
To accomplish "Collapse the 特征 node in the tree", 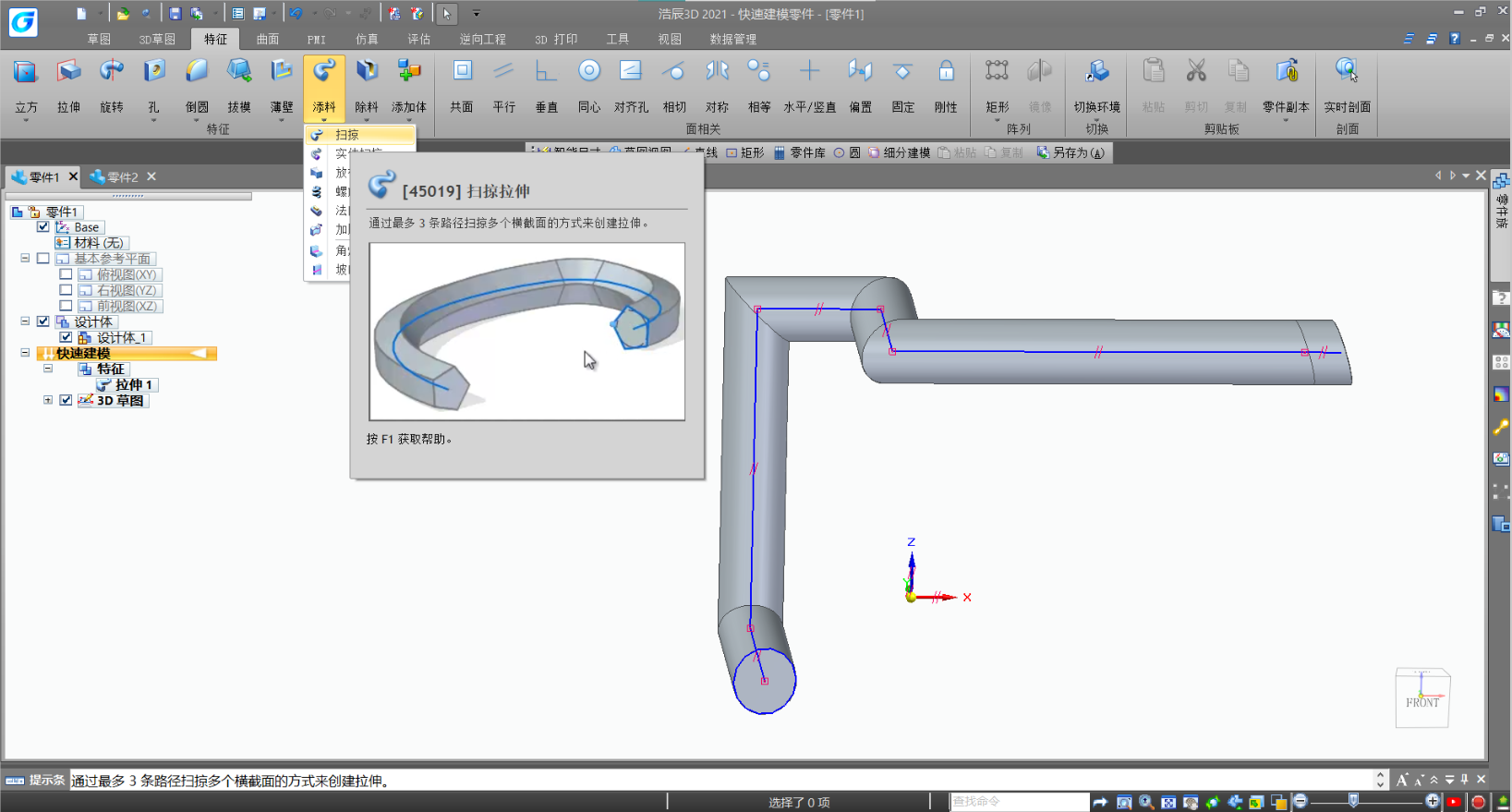I will pyautogui.click(x=48, y=369).
